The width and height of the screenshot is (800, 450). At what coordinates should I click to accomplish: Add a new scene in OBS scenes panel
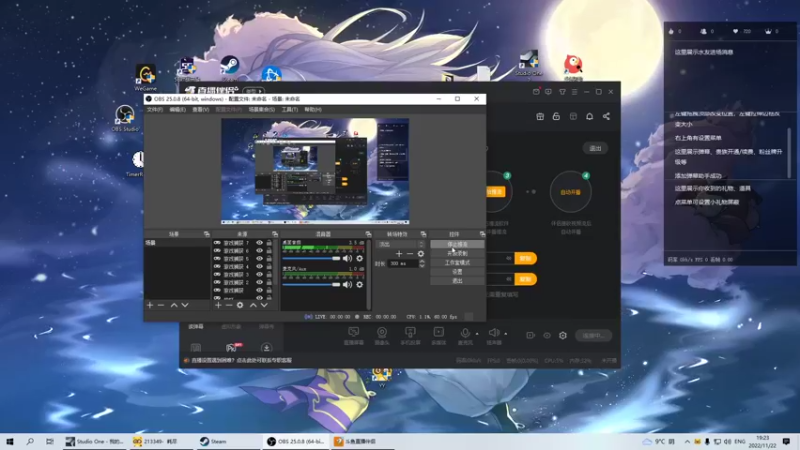pos(150,305)
